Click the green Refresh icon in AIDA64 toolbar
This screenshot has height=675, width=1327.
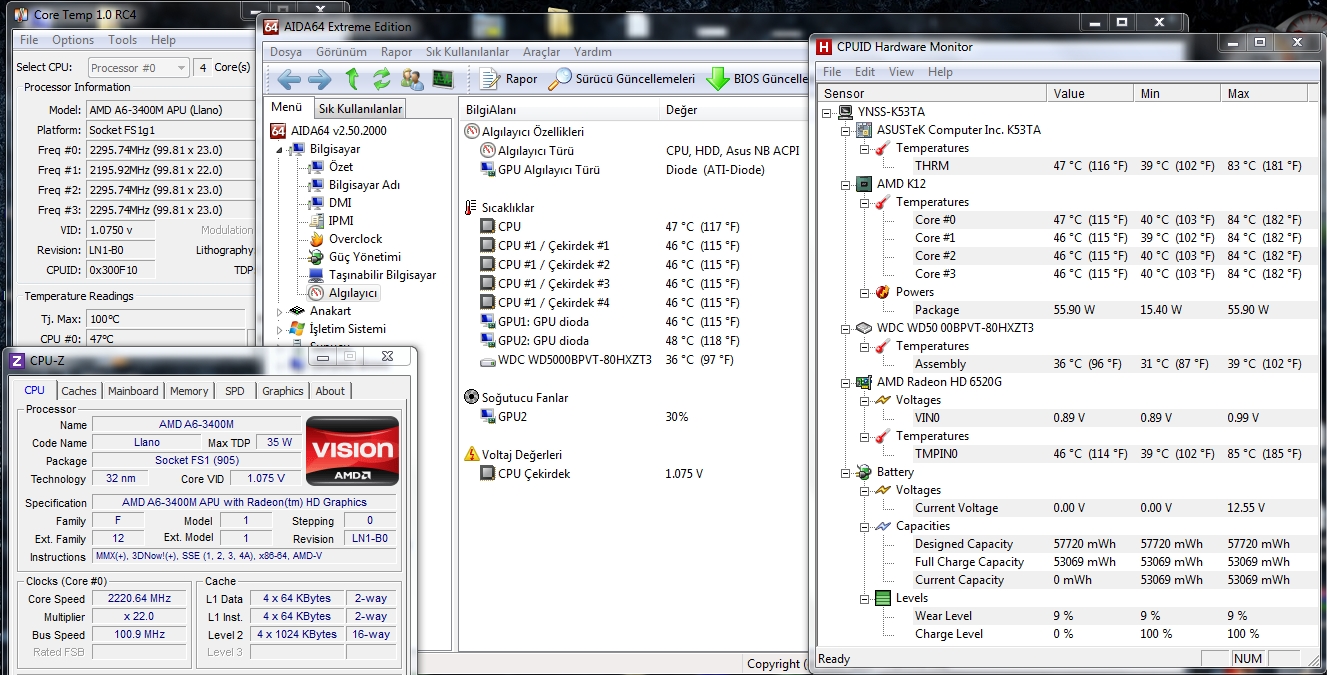(x=381, y=79)
